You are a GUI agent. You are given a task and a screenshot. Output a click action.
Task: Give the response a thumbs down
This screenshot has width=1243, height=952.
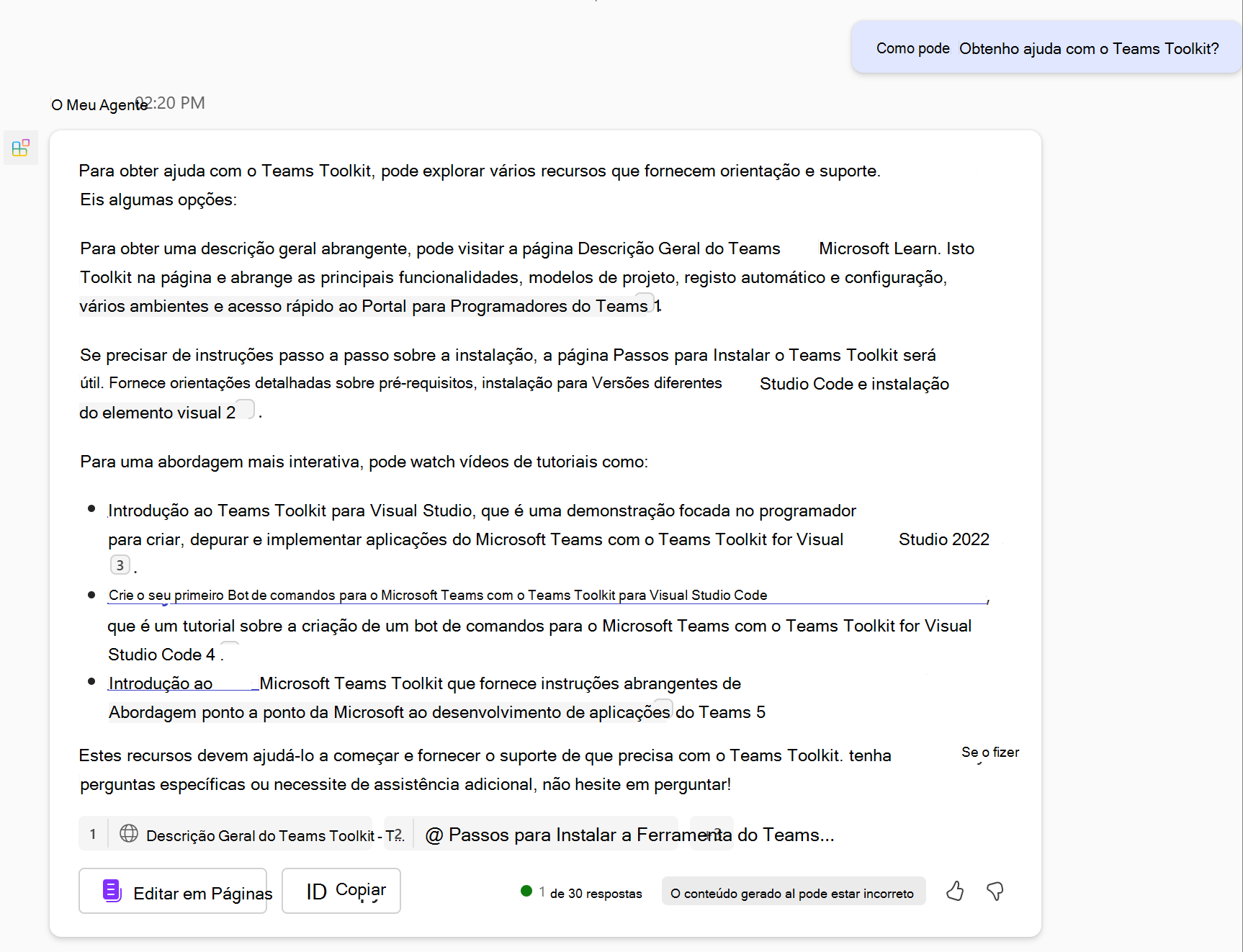pyautogui.click(x=995, y=892)
